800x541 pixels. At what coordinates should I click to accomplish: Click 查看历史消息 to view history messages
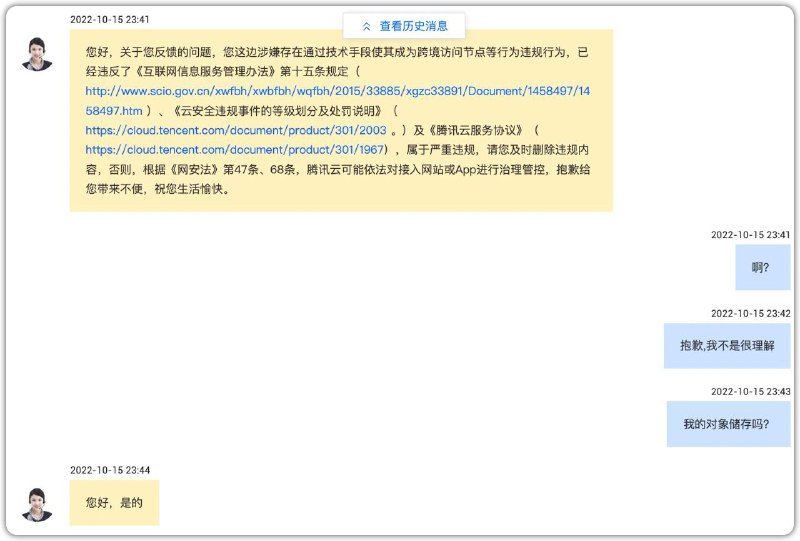(404, 26)
